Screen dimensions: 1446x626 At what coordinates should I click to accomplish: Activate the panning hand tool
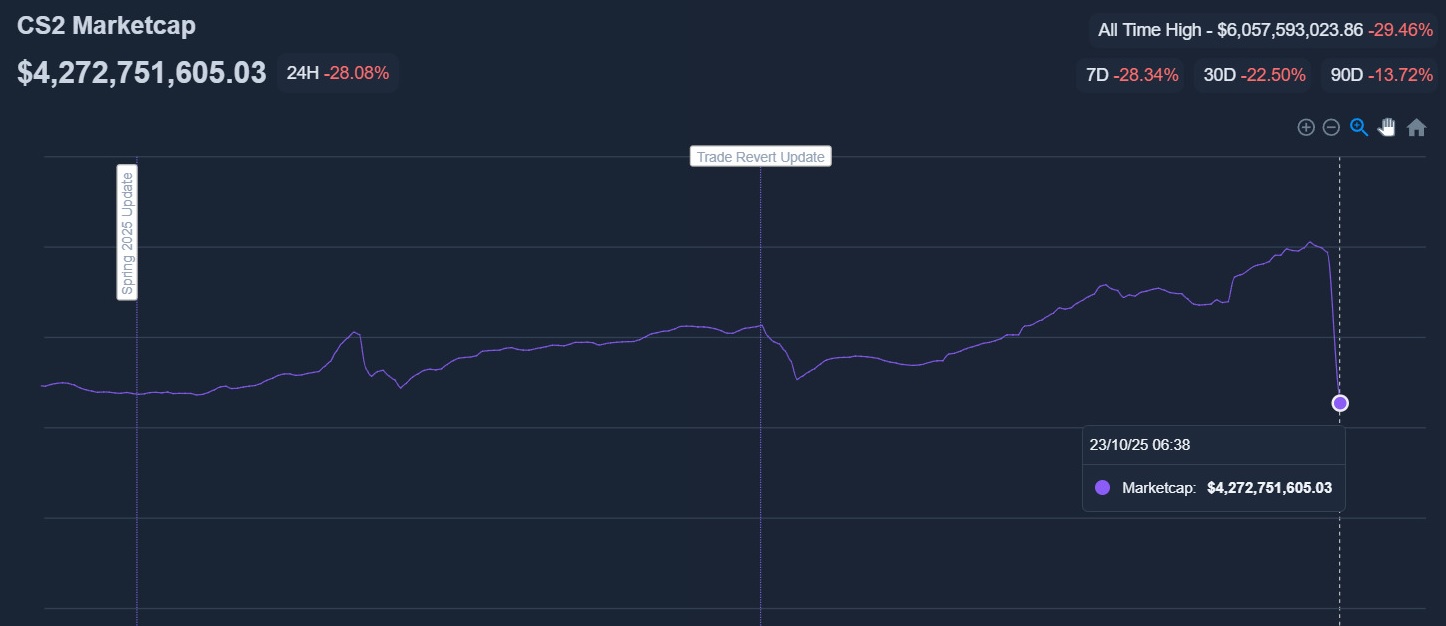pyautogui.click(x=1386, y=127)
